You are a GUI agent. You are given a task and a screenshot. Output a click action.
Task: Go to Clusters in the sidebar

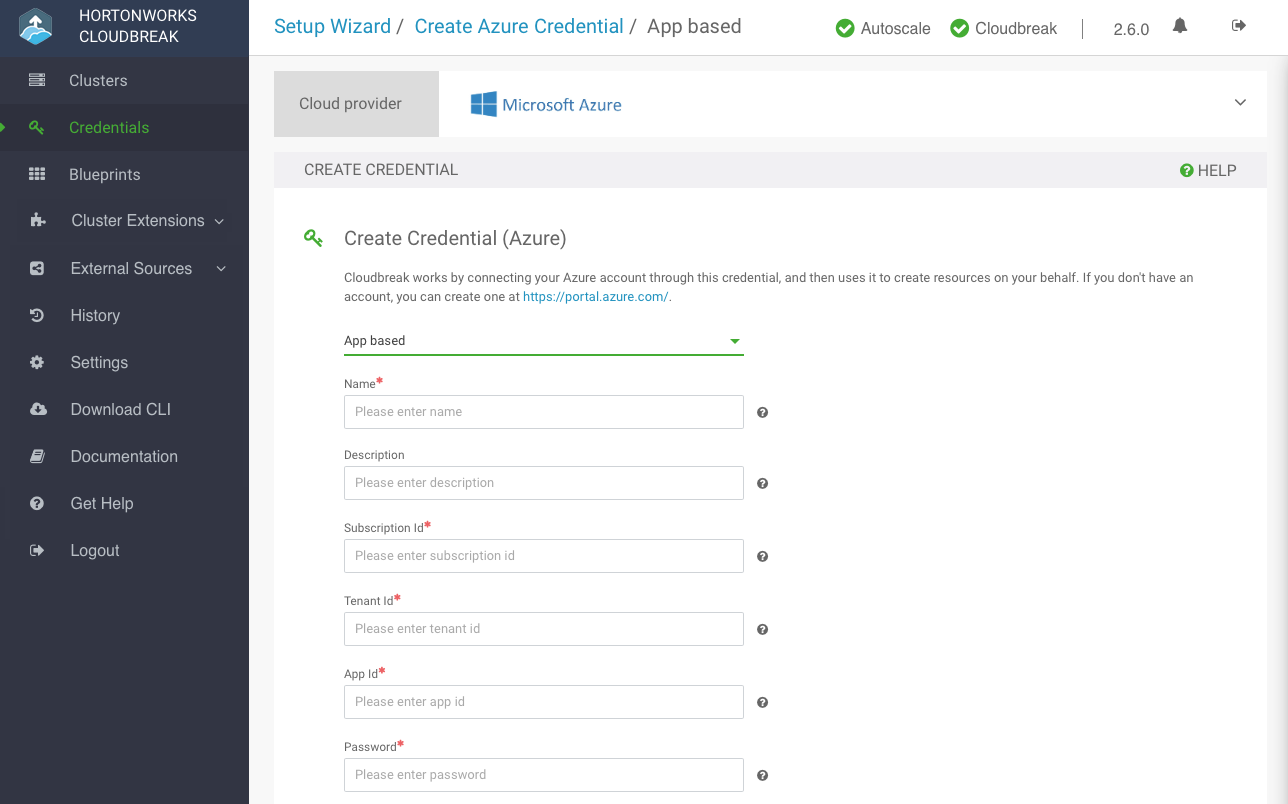click(98, 80)
